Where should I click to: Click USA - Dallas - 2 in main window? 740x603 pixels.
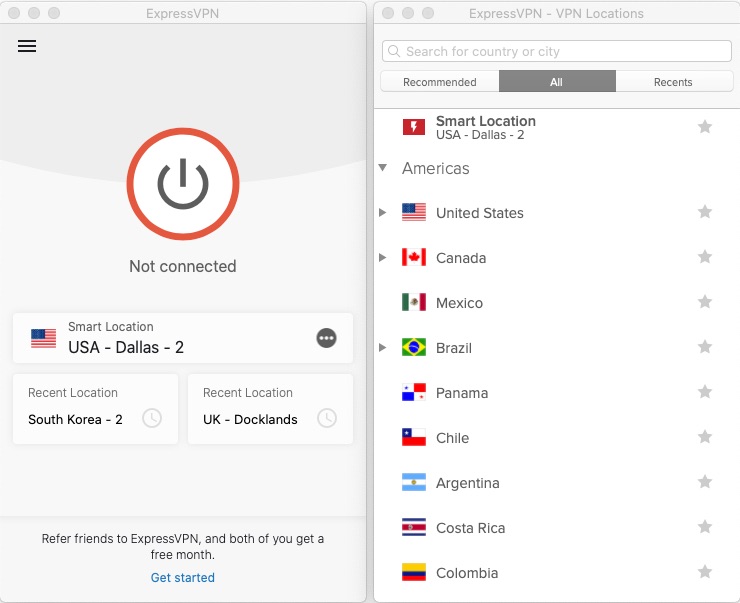126,347
